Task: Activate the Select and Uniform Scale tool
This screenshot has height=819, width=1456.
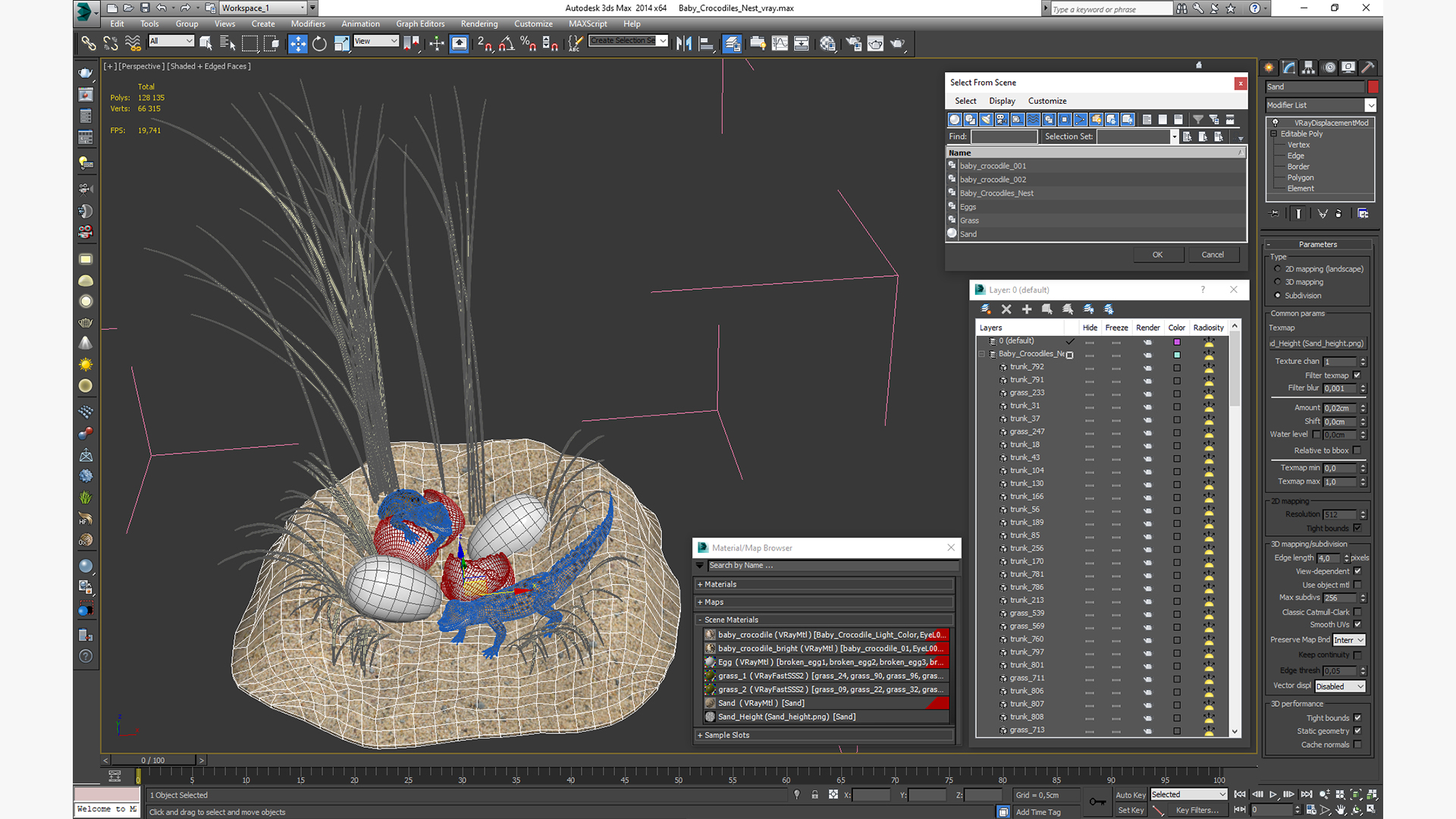Action: pyautogui.click(x=341, y=43)
